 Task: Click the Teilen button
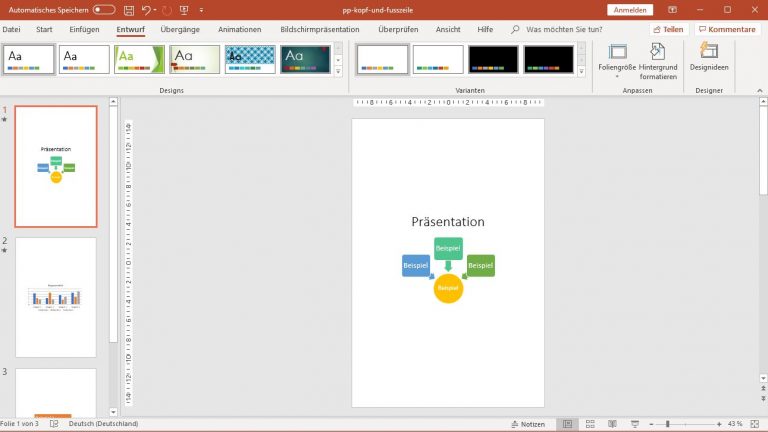tap(669, 29)
